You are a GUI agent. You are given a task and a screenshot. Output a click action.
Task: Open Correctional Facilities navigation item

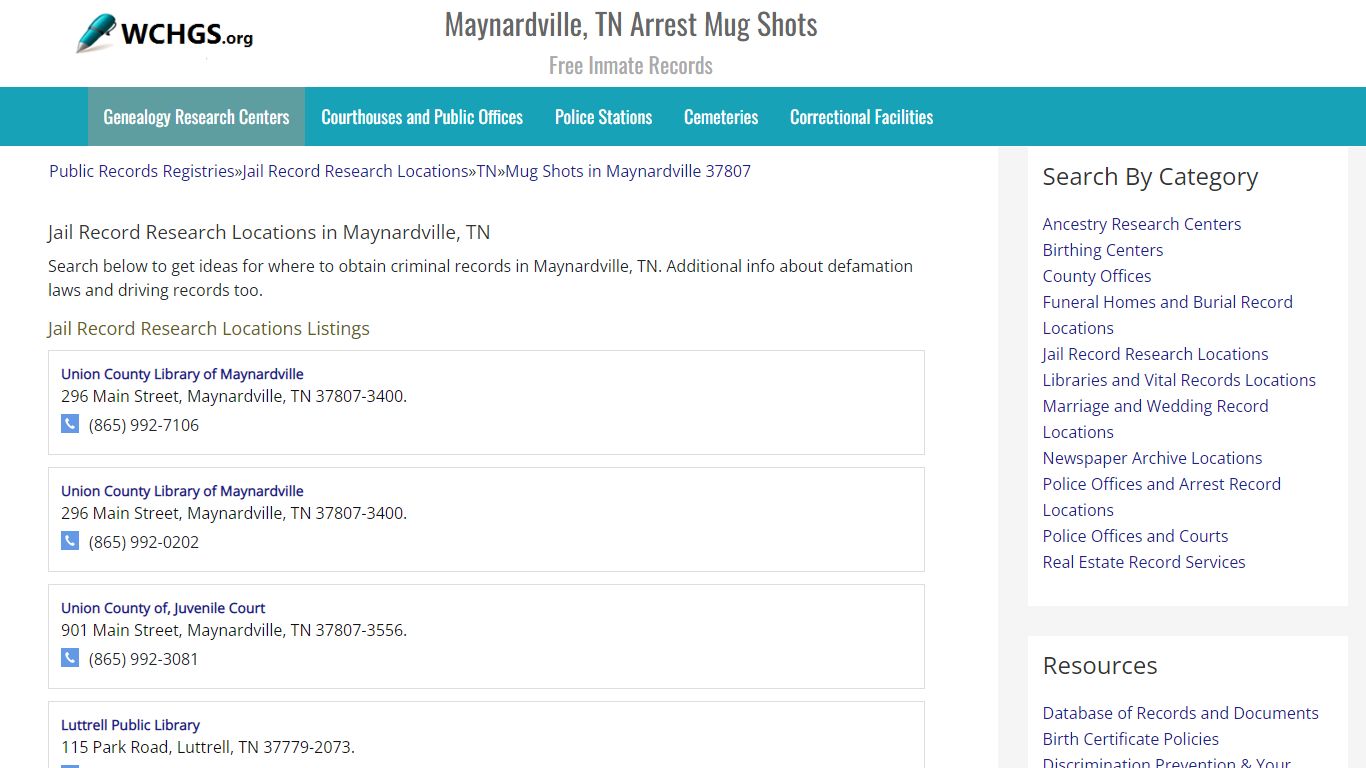tap(861, 117)
